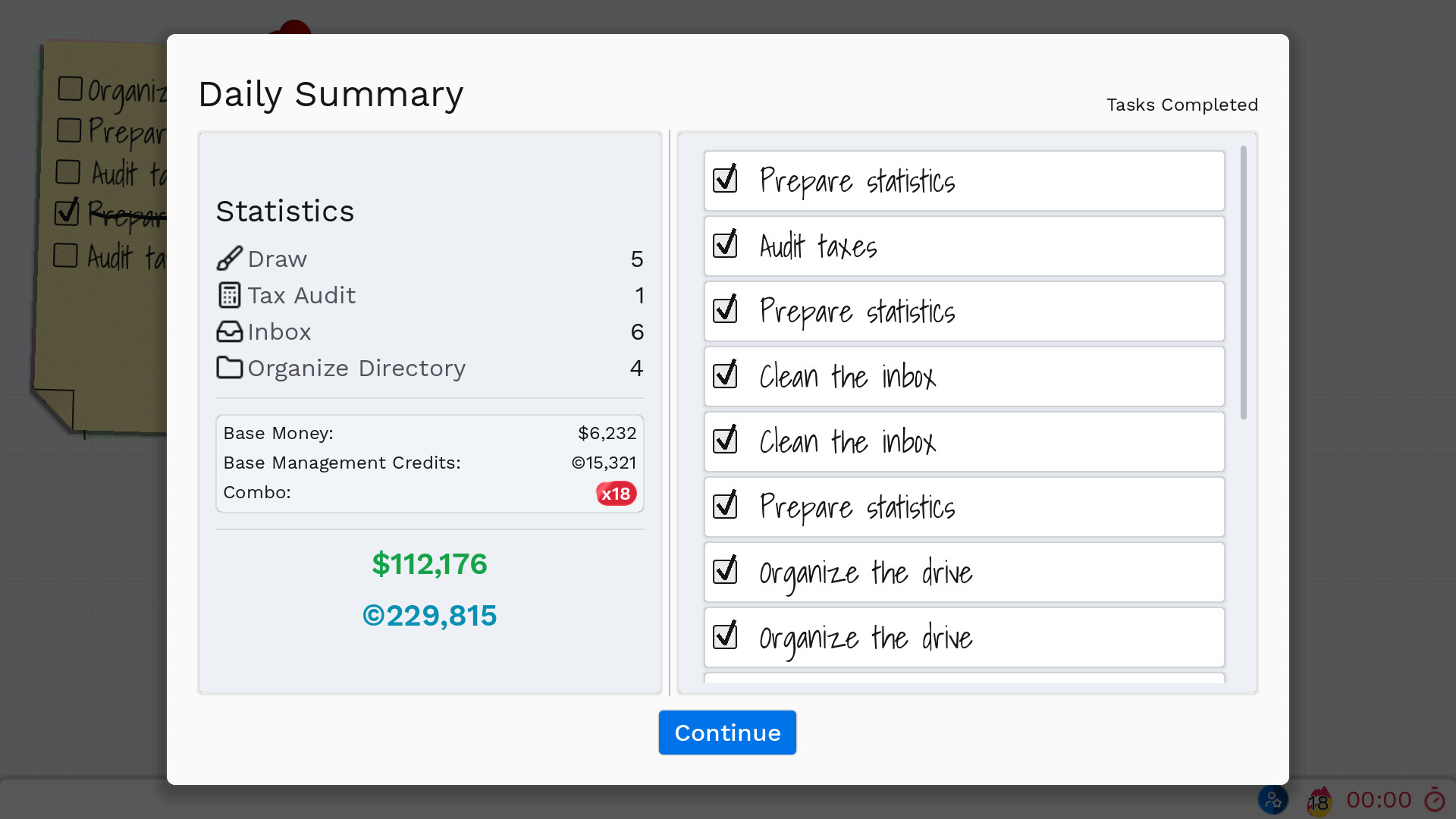
Task: Click the Organize Directory folder icon
Action: pos(230,368)
